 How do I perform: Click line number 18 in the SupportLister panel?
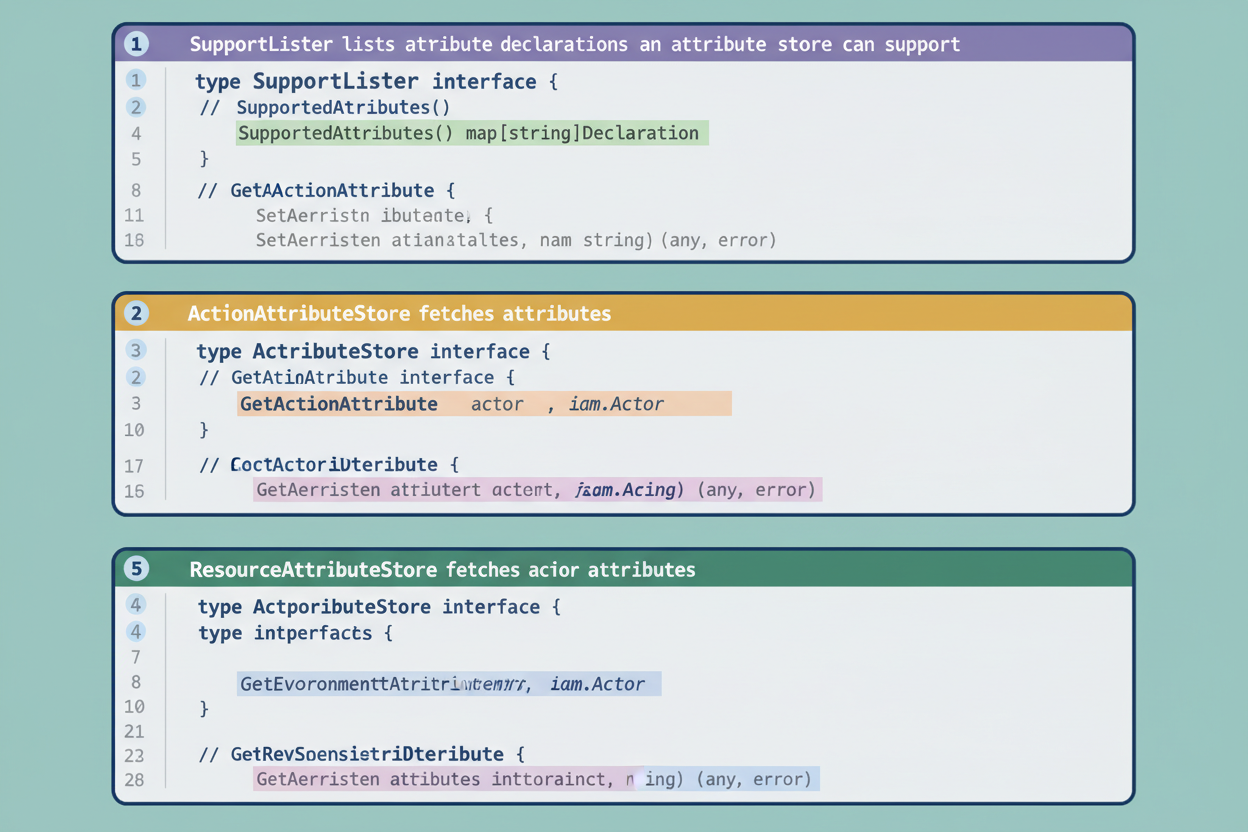click(134, 240)
